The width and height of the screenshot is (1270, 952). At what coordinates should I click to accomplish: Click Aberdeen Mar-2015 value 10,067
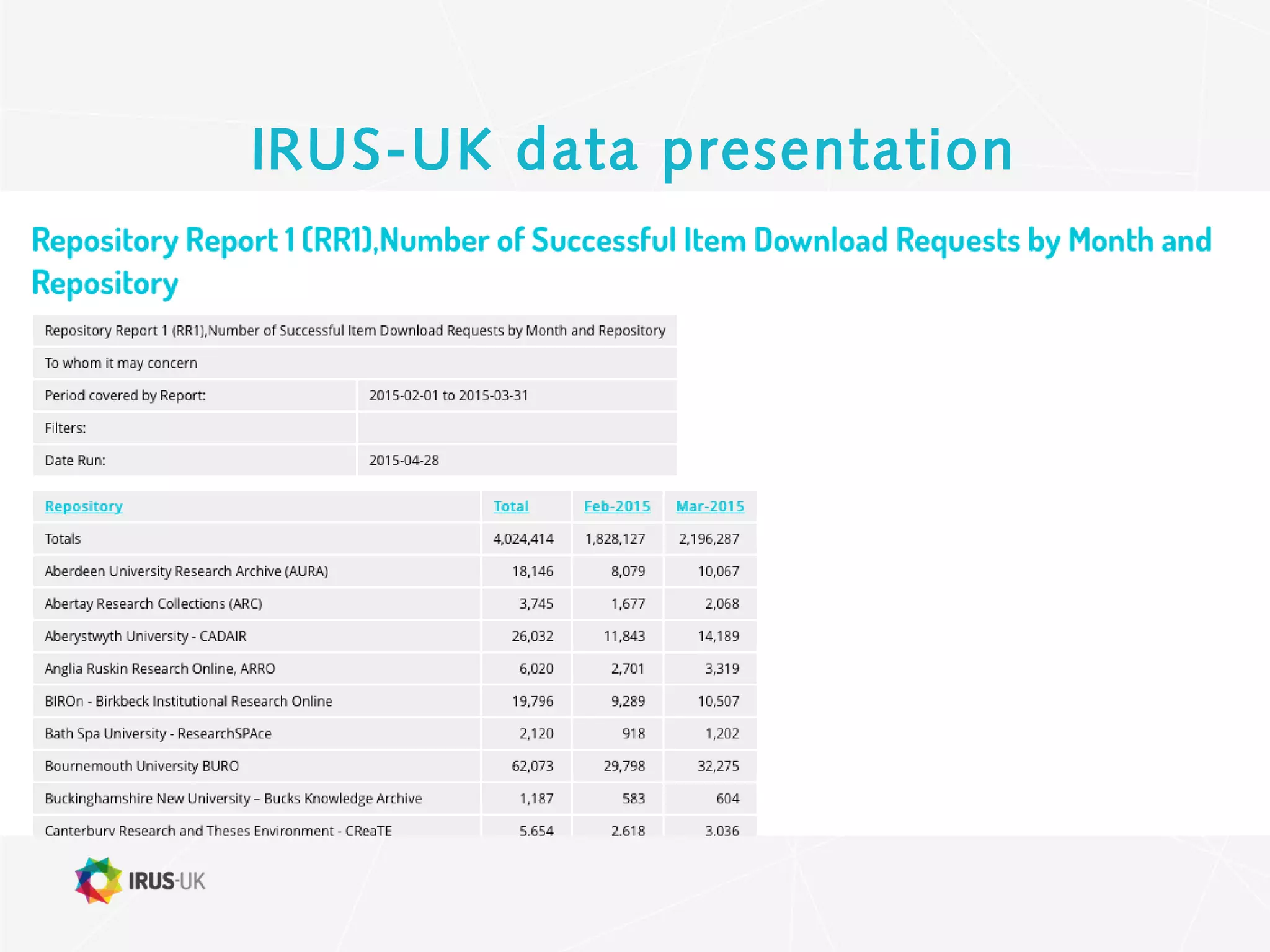tap(719, 571)
